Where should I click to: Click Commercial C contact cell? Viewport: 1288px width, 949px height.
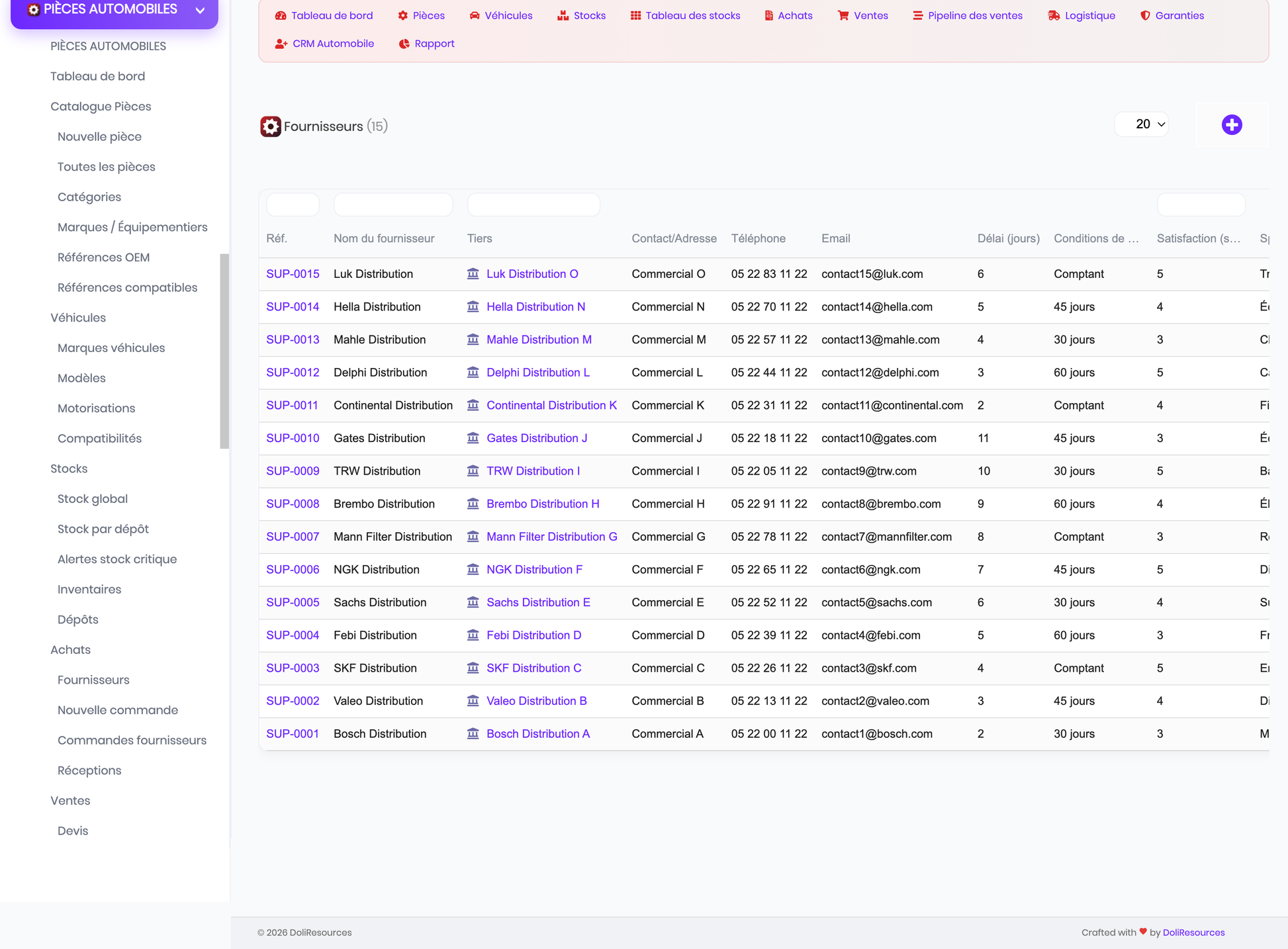668,668
